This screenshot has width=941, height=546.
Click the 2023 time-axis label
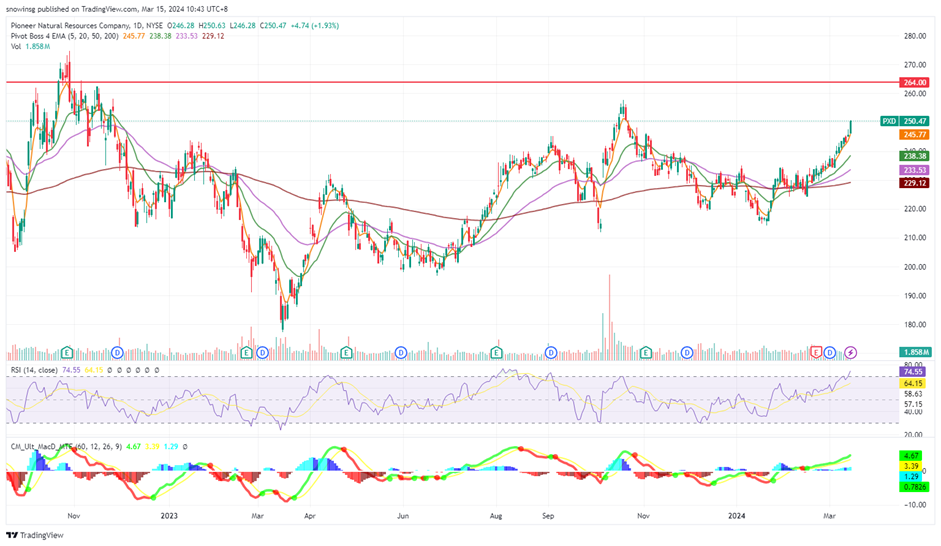[x=169, y=516]
